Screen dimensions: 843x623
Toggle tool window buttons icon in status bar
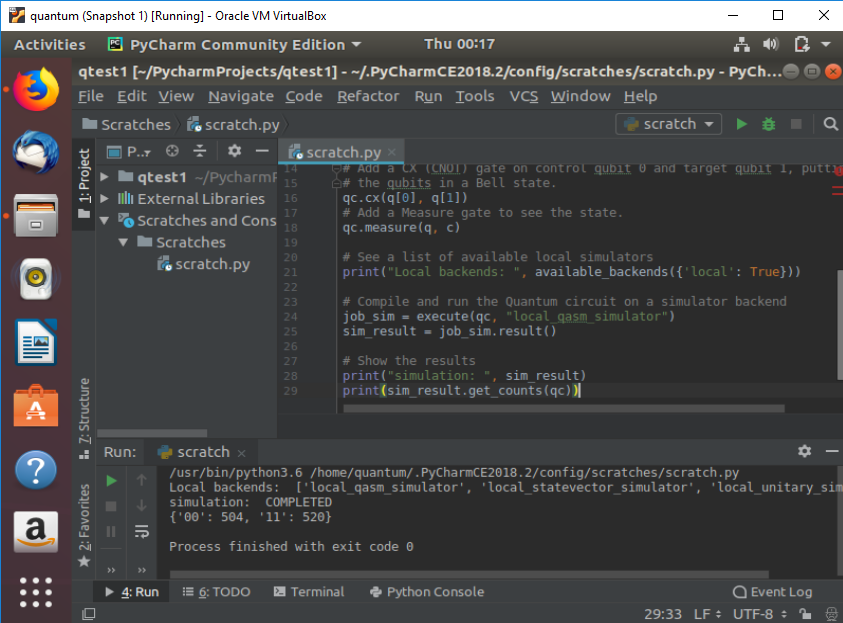click(x=89, y=613)
